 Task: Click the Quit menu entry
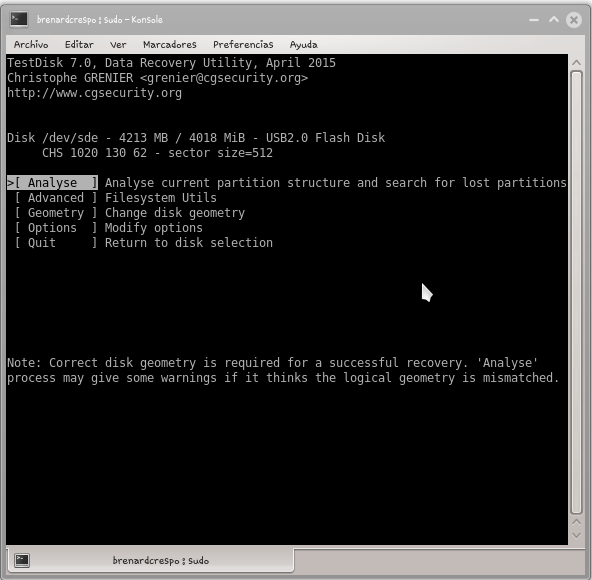coord(56,243)
